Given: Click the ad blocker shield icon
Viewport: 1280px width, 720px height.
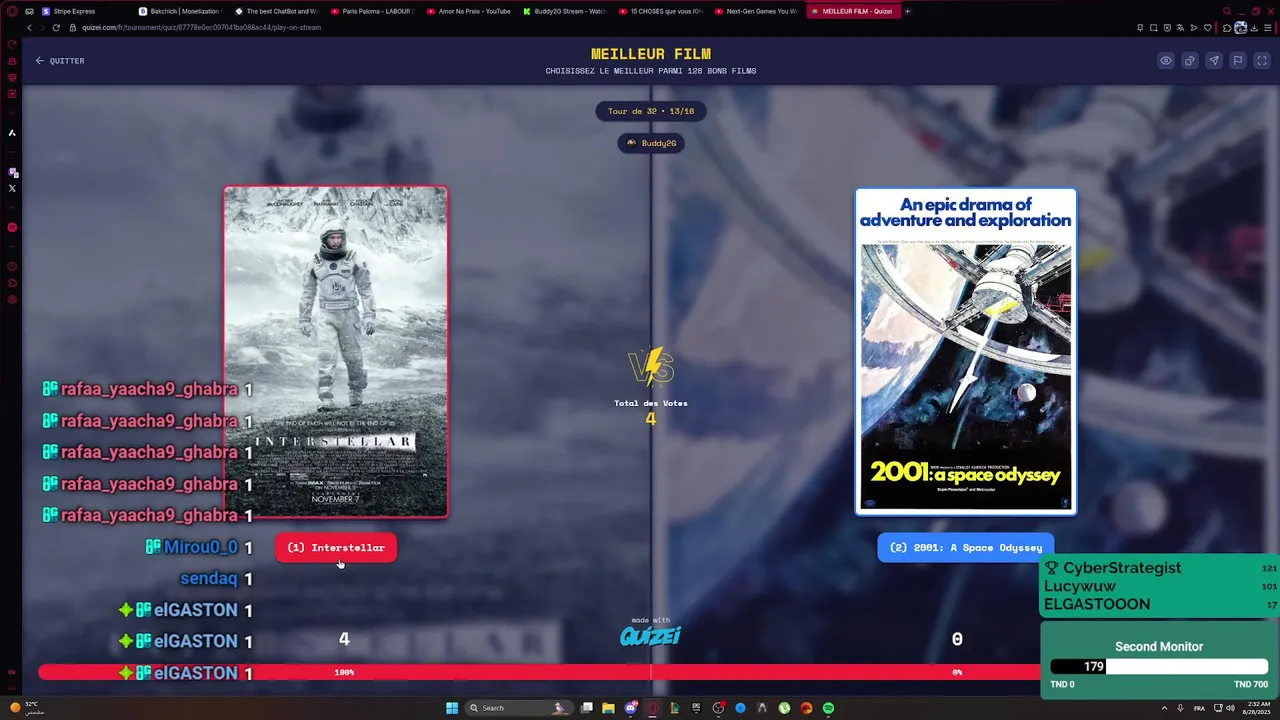Looking at the screenshot, I should point(1167,28).
